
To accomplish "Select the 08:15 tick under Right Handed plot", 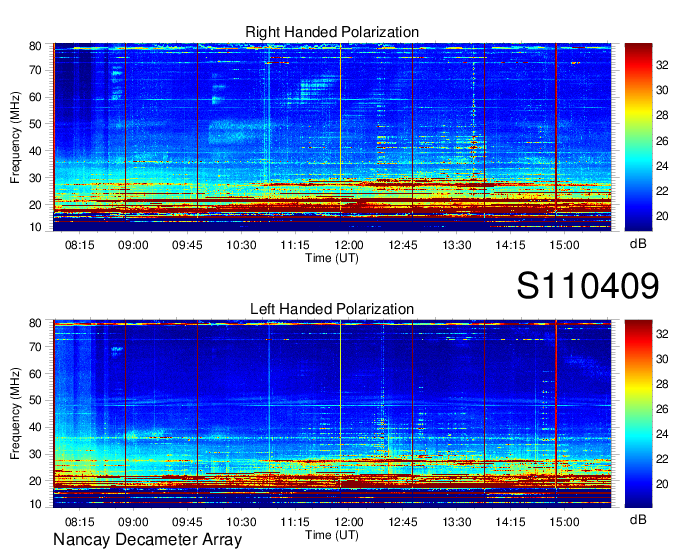I will tap(79, 245).
